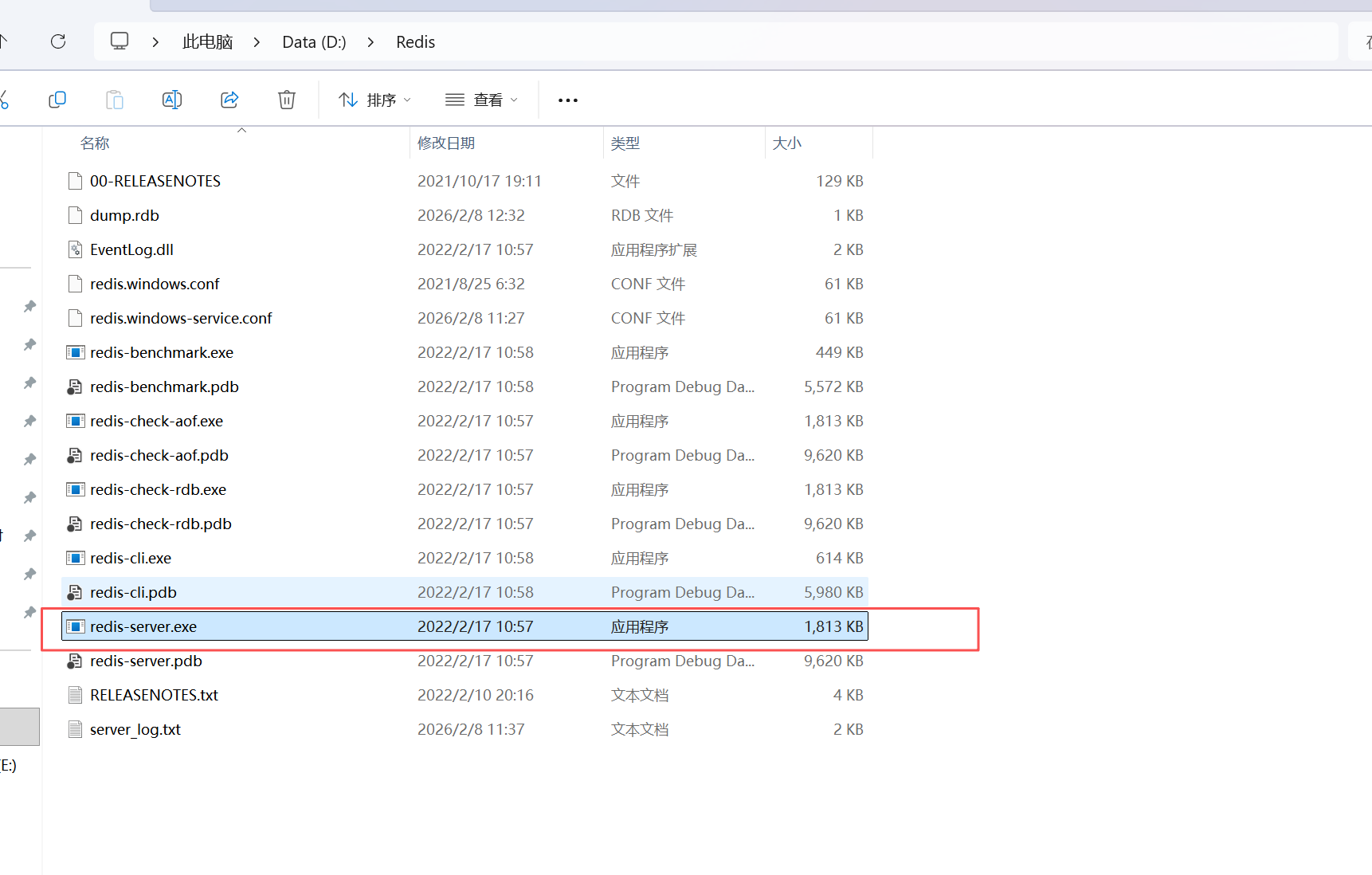Click the refresh icon
Screen dimensions: 1372x875
click(x=58, y=41)
